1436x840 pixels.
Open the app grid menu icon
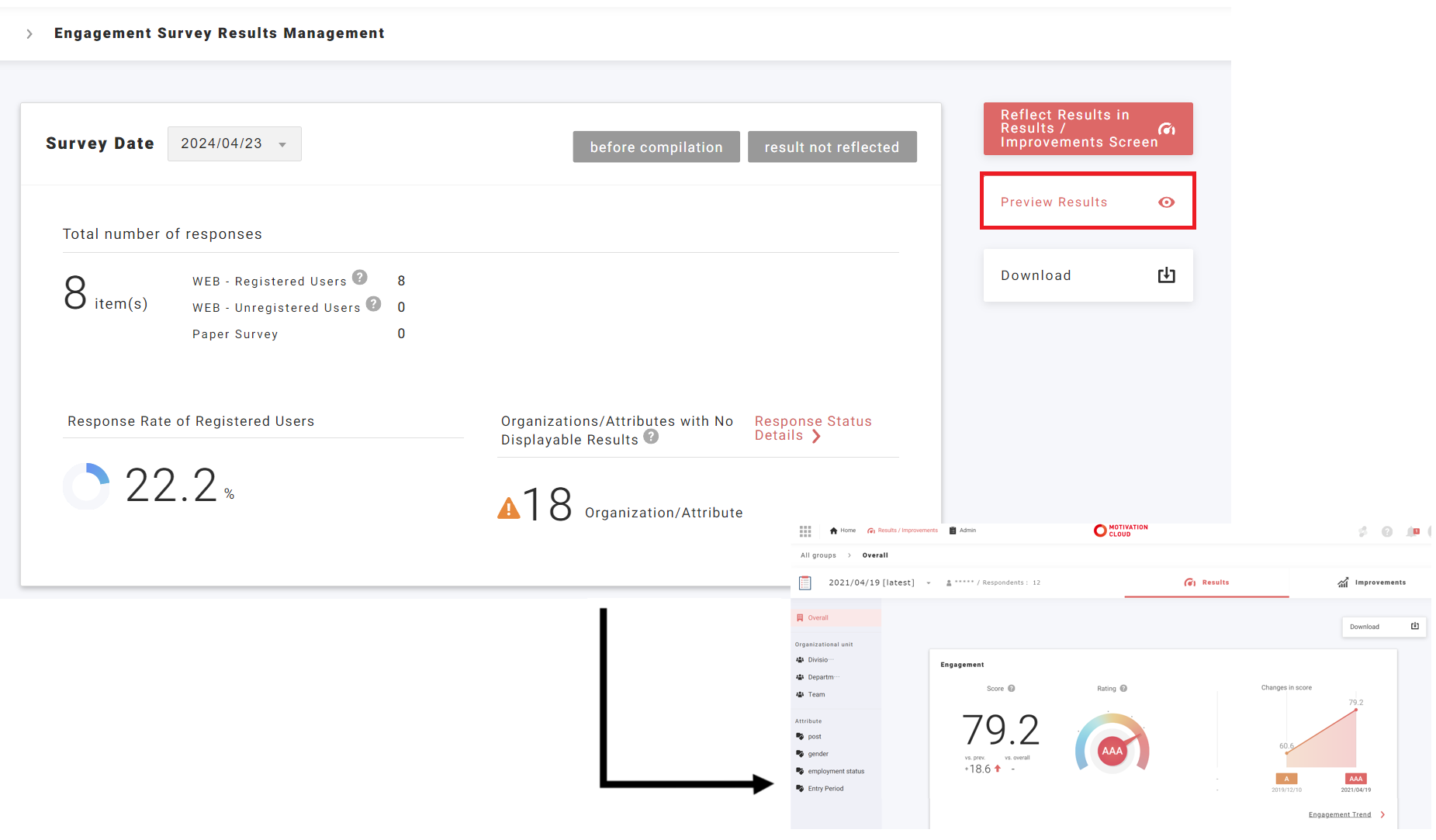pyautogui.click(x=805, y=531)
